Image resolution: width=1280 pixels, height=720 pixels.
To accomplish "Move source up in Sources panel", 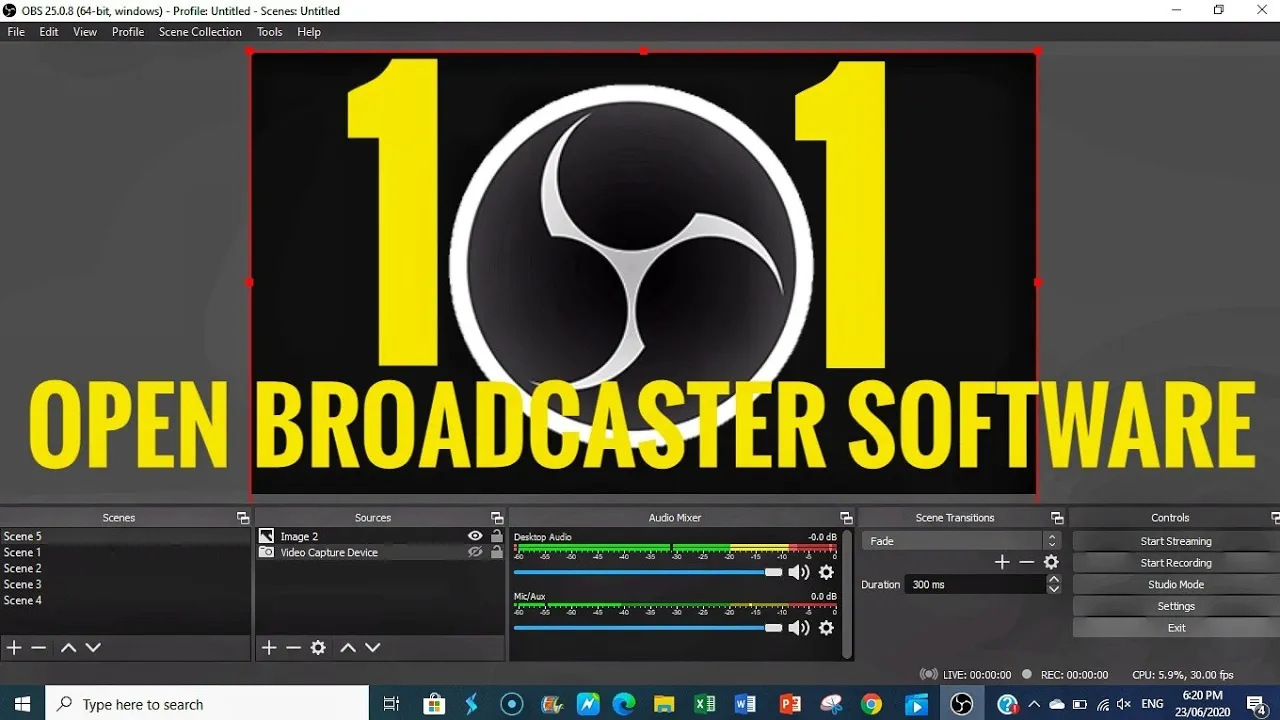I will point(348,648).
